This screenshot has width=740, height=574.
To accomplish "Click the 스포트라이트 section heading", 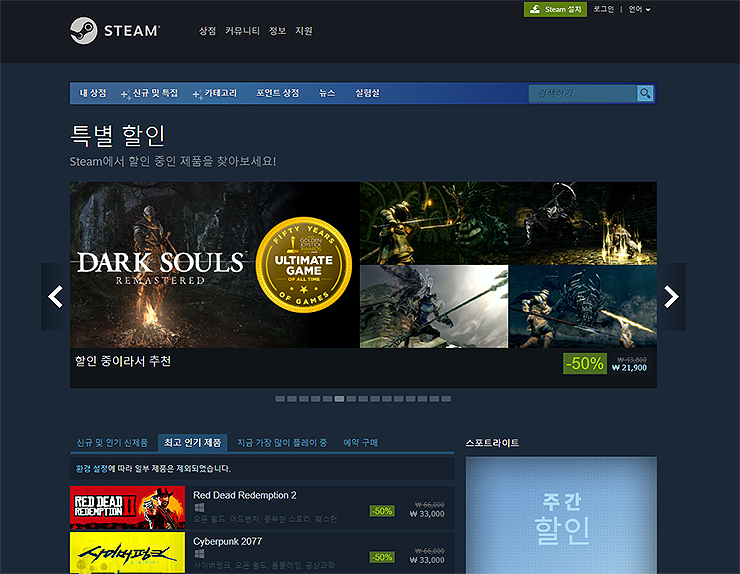I will (492, 443).
